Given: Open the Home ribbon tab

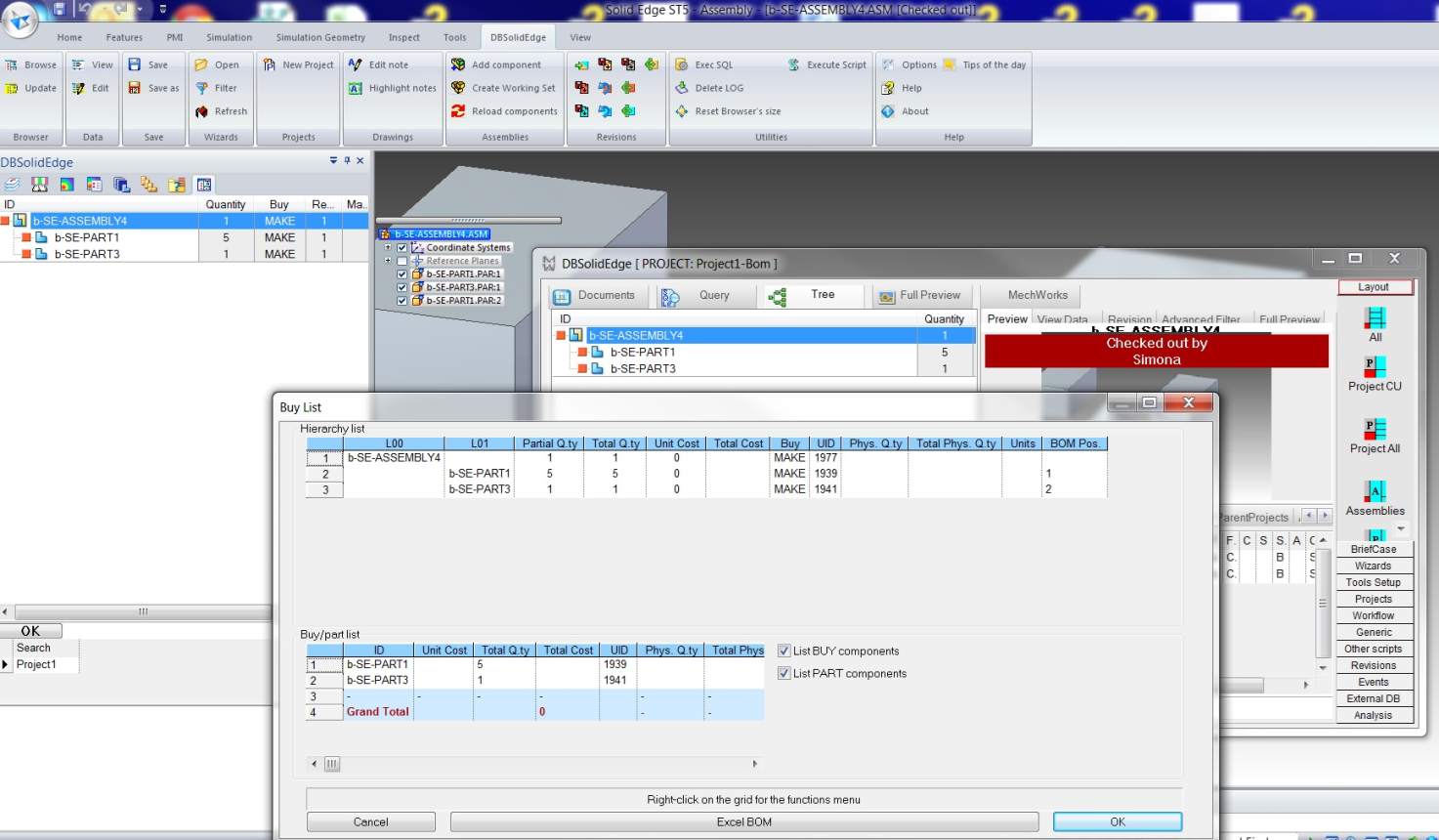Looking at the screenshot, I should [x=69, y=37].
